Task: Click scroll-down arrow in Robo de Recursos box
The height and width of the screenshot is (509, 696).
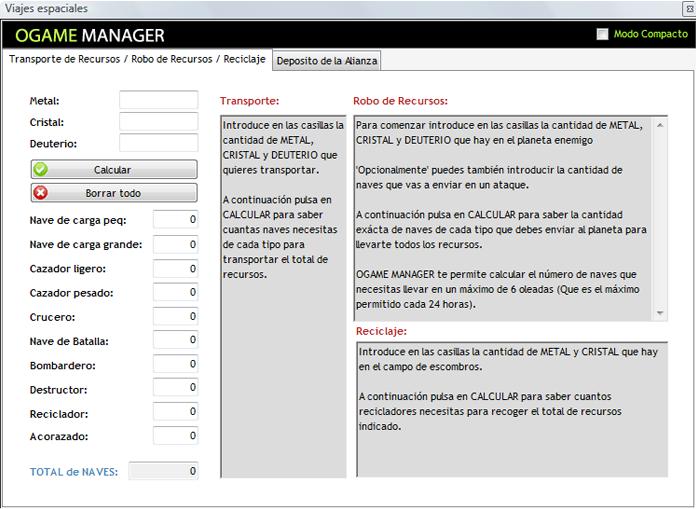Action: [660, 313]
